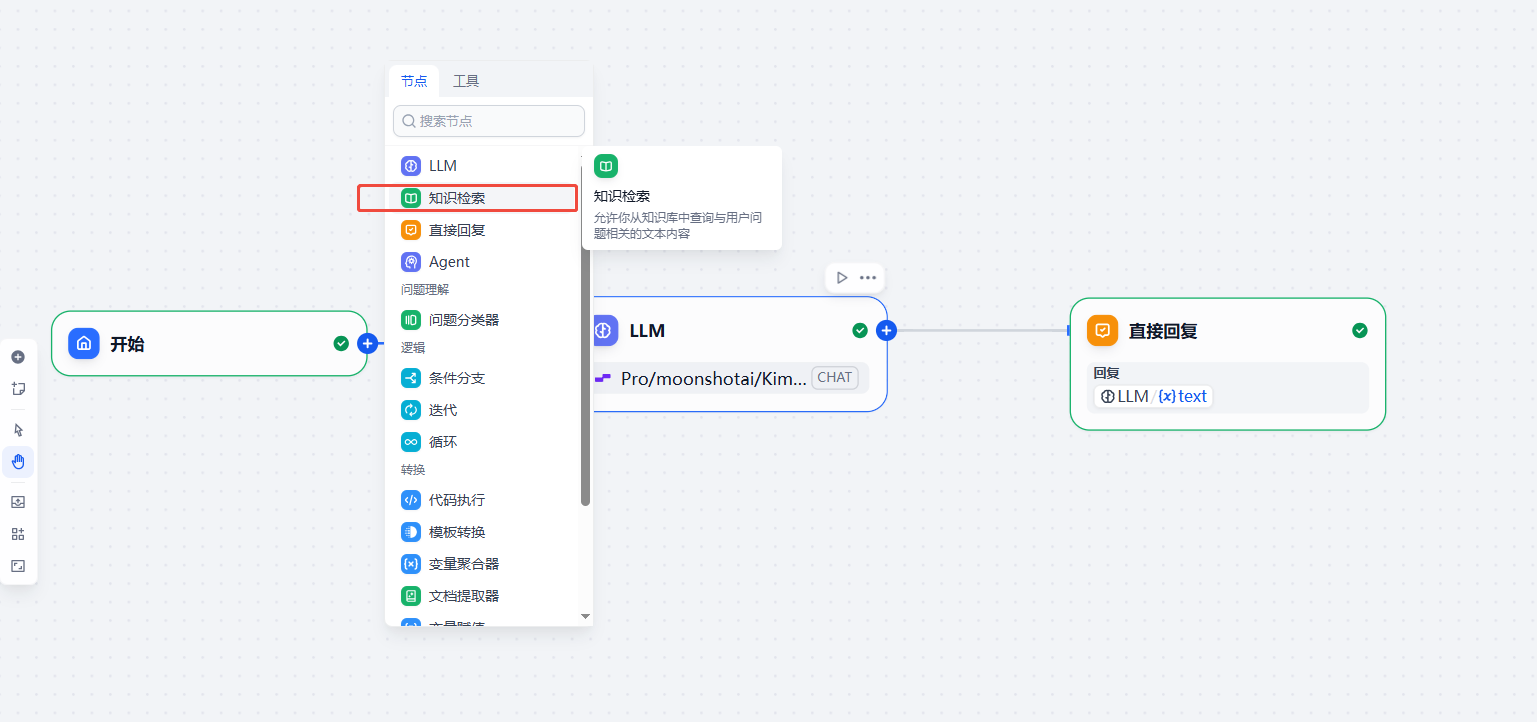Click the add node icon in left toolbar
This screenshot has width=1537, height=722.
click(x=18, y=357)
